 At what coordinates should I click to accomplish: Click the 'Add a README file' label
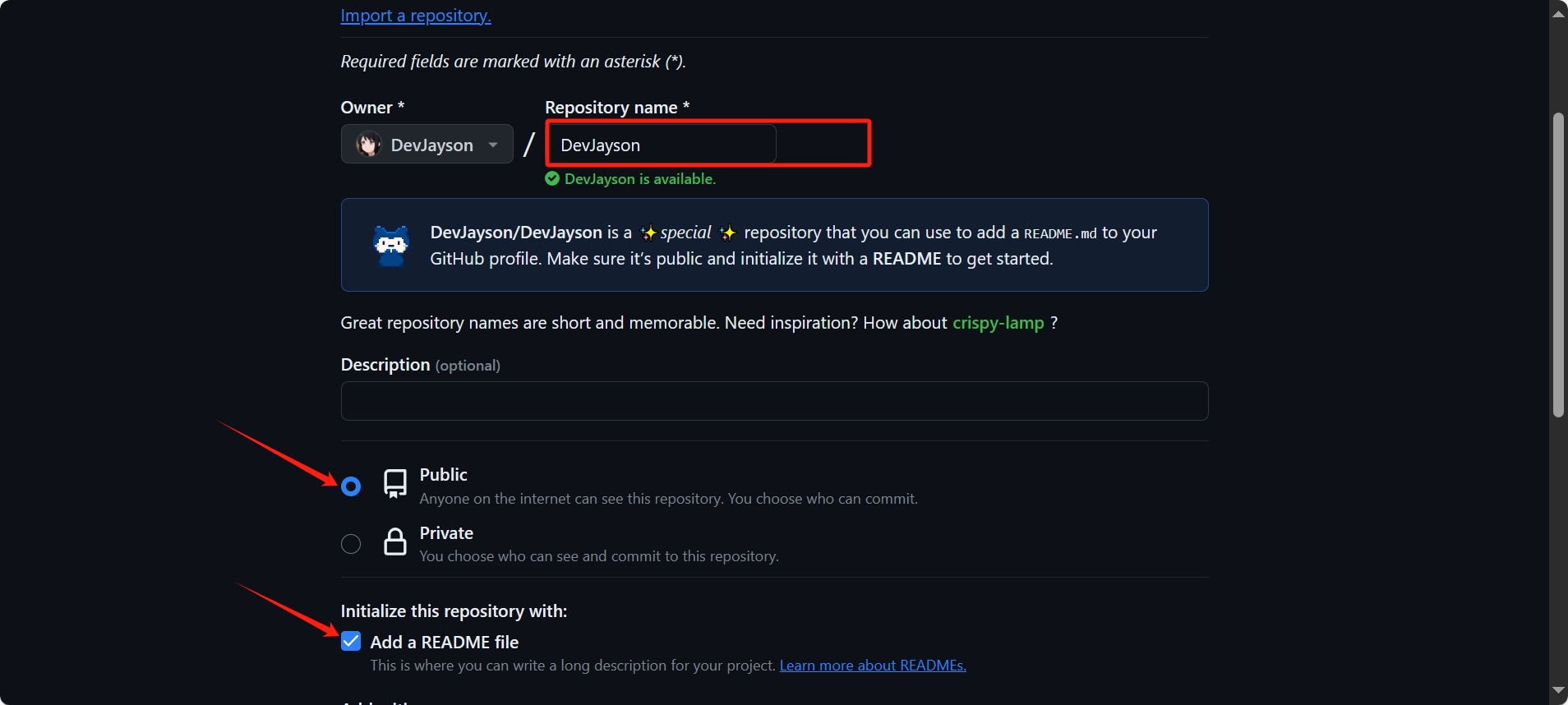coord(445,643)
